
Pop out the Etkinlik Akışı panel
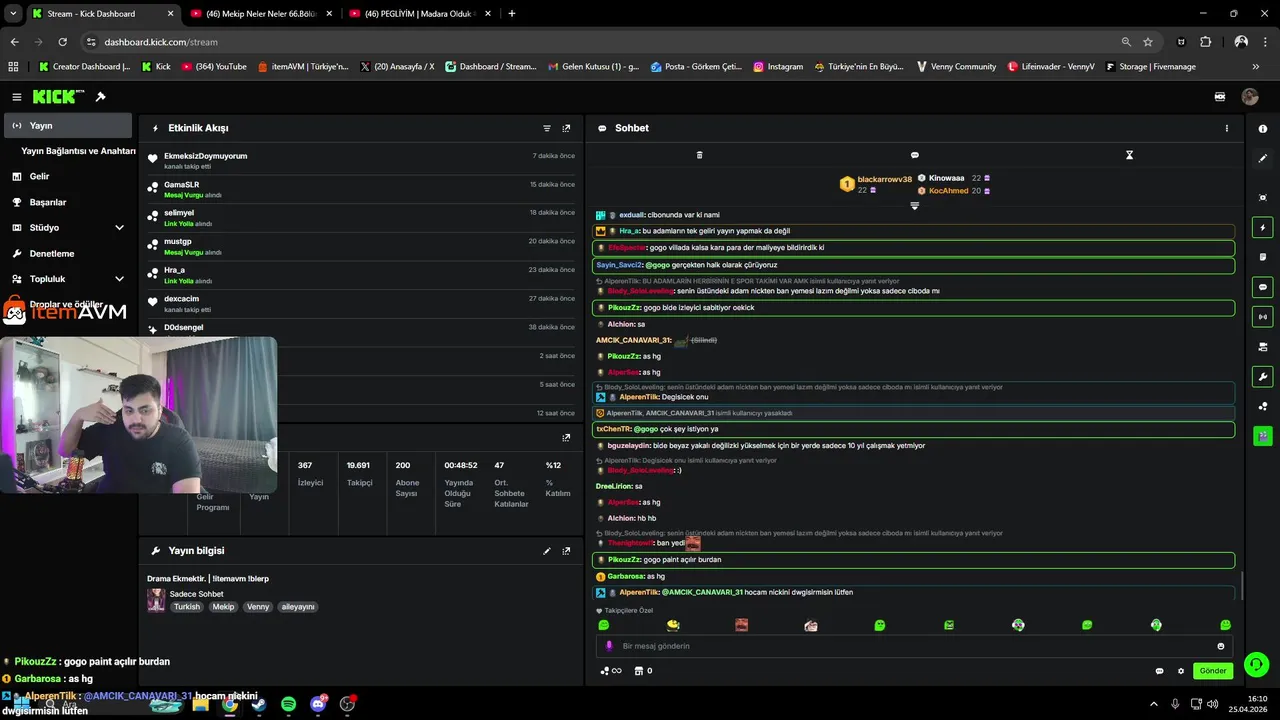[566, 128]
